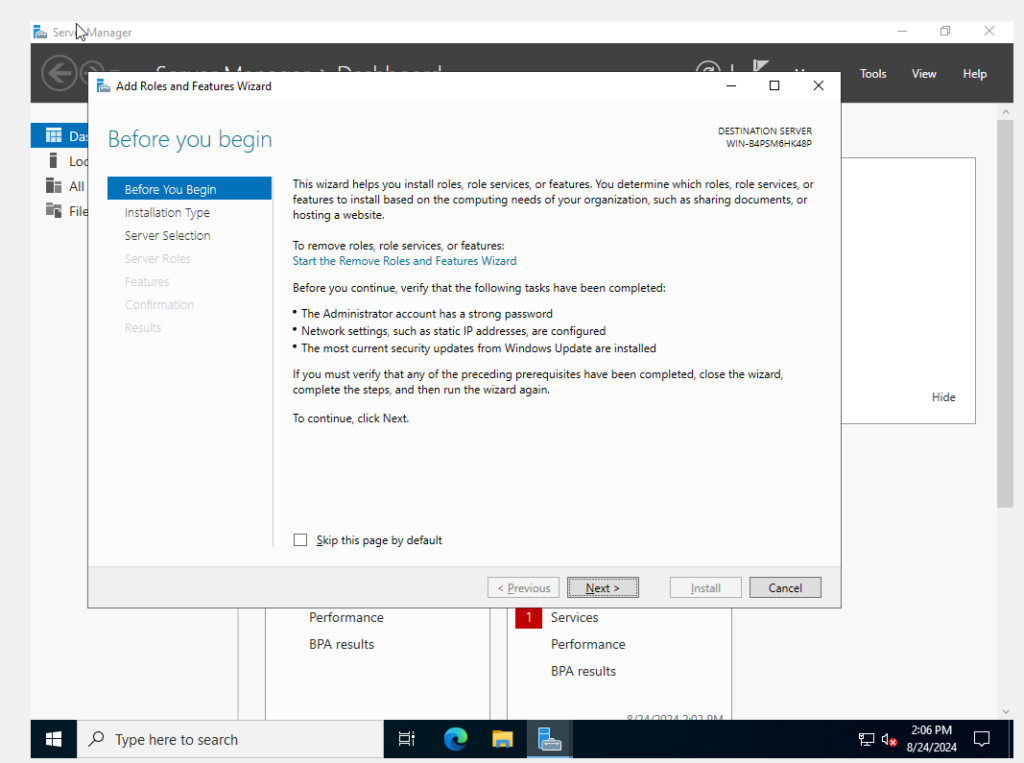Screen dimensions: 1024x763
Task: Click the Server Manager title bar icon
Action: pos(40,31)
